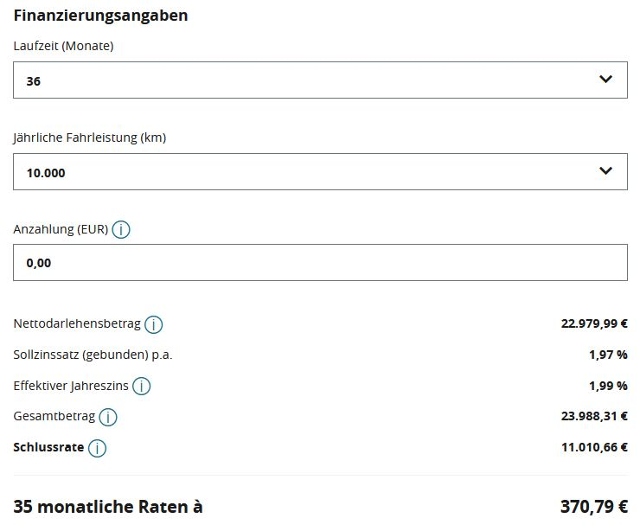Select the 23.988,31 € total amount
The height and width of the screenshot is (531, 640).
(594, 416)
